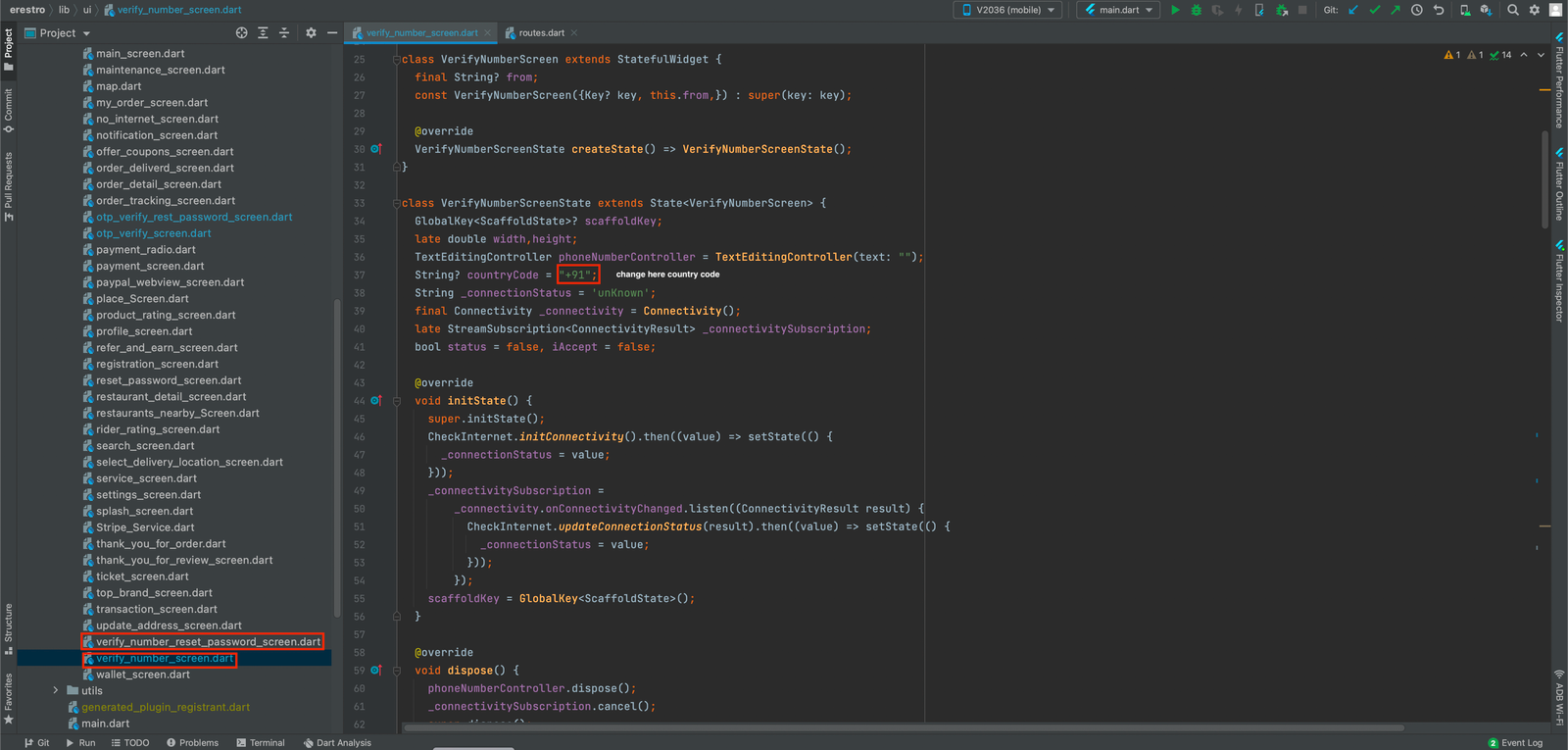Screen dimensions: 1568x750
Task: Open Search Everywhere magnifier icon
Action: [1513, 10]
